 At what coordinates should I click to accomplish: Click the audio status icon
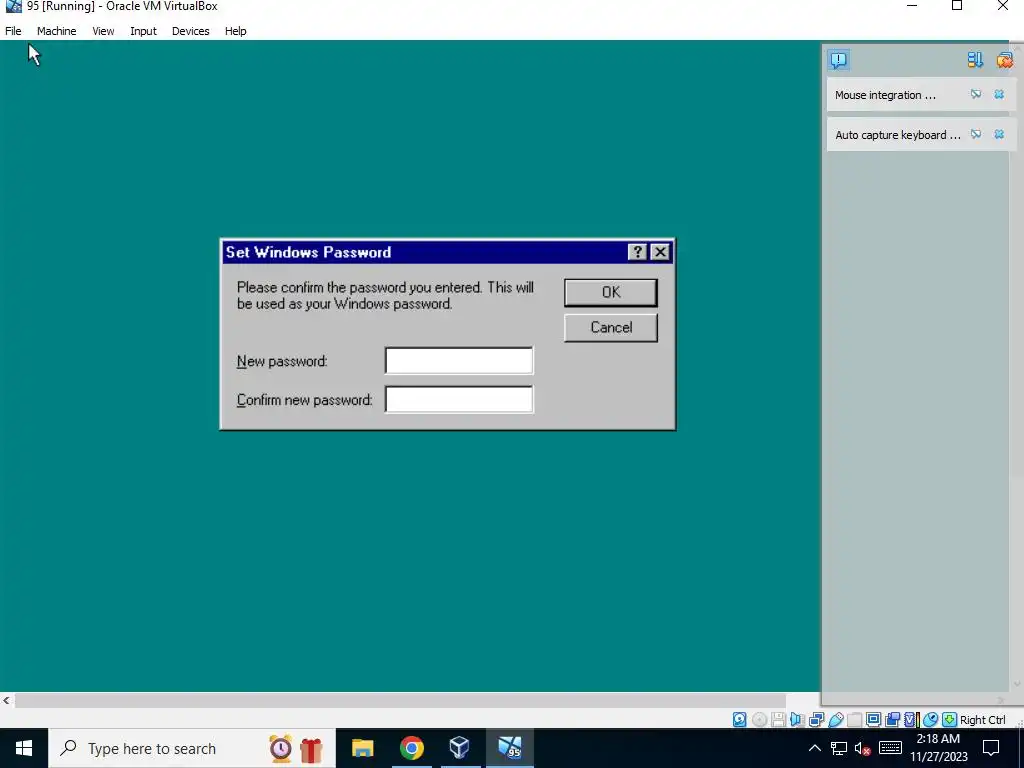click(797, 720)
